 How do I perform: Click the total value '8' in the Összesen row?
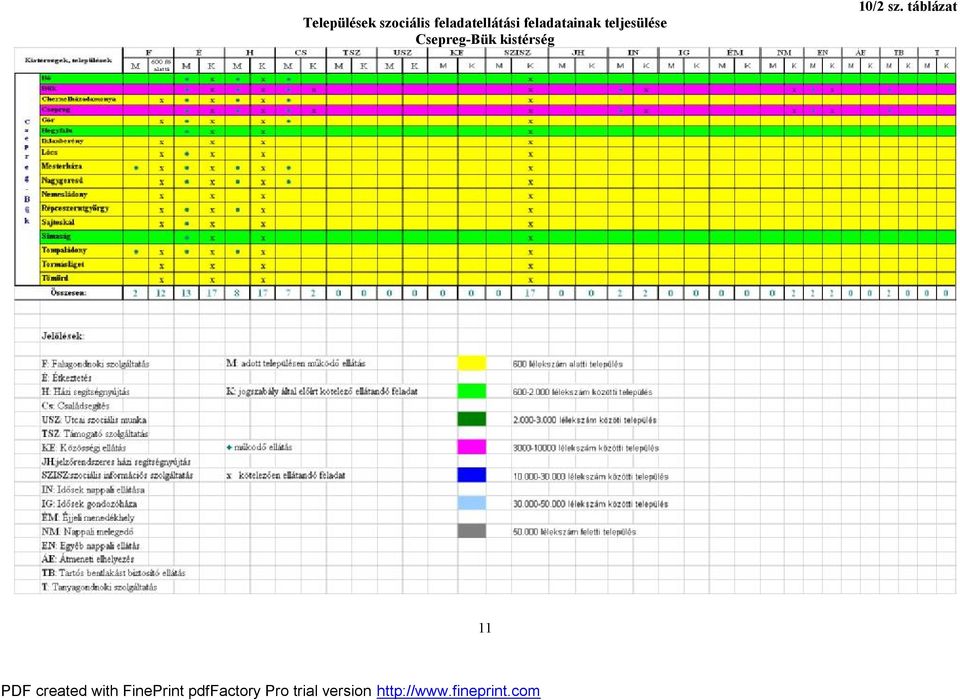pyautogui.click(x=237, y=293)
